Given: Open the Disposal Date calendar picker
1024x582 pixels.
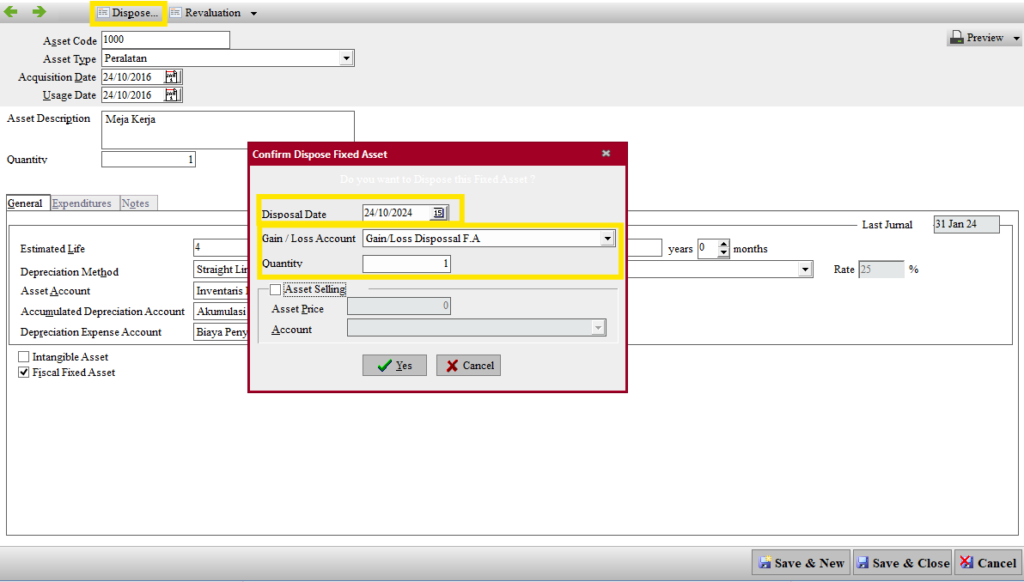Looking at the screenshot, I should [439, 213].
